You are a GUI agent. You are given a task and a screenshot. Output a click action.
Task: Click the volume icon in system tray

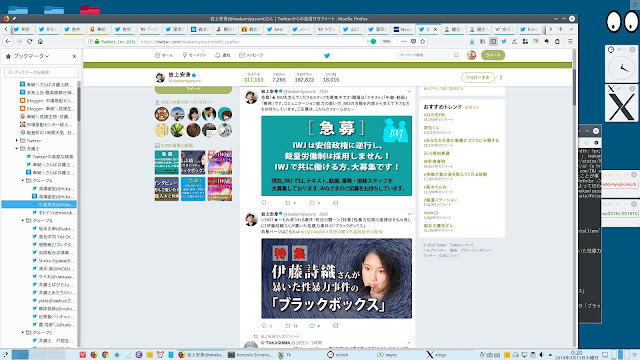[x=541, y=355]
